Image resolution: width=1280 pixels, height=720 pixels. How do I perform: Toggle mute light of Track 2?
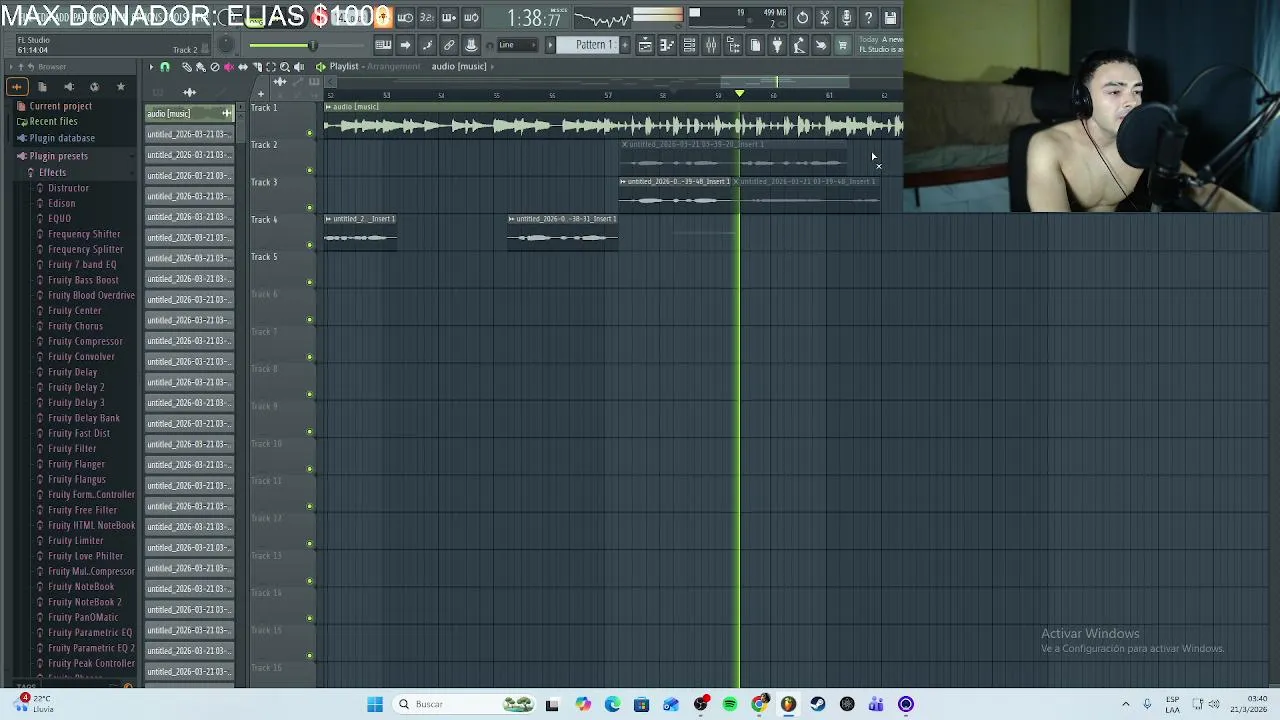[x=309, y=170]
